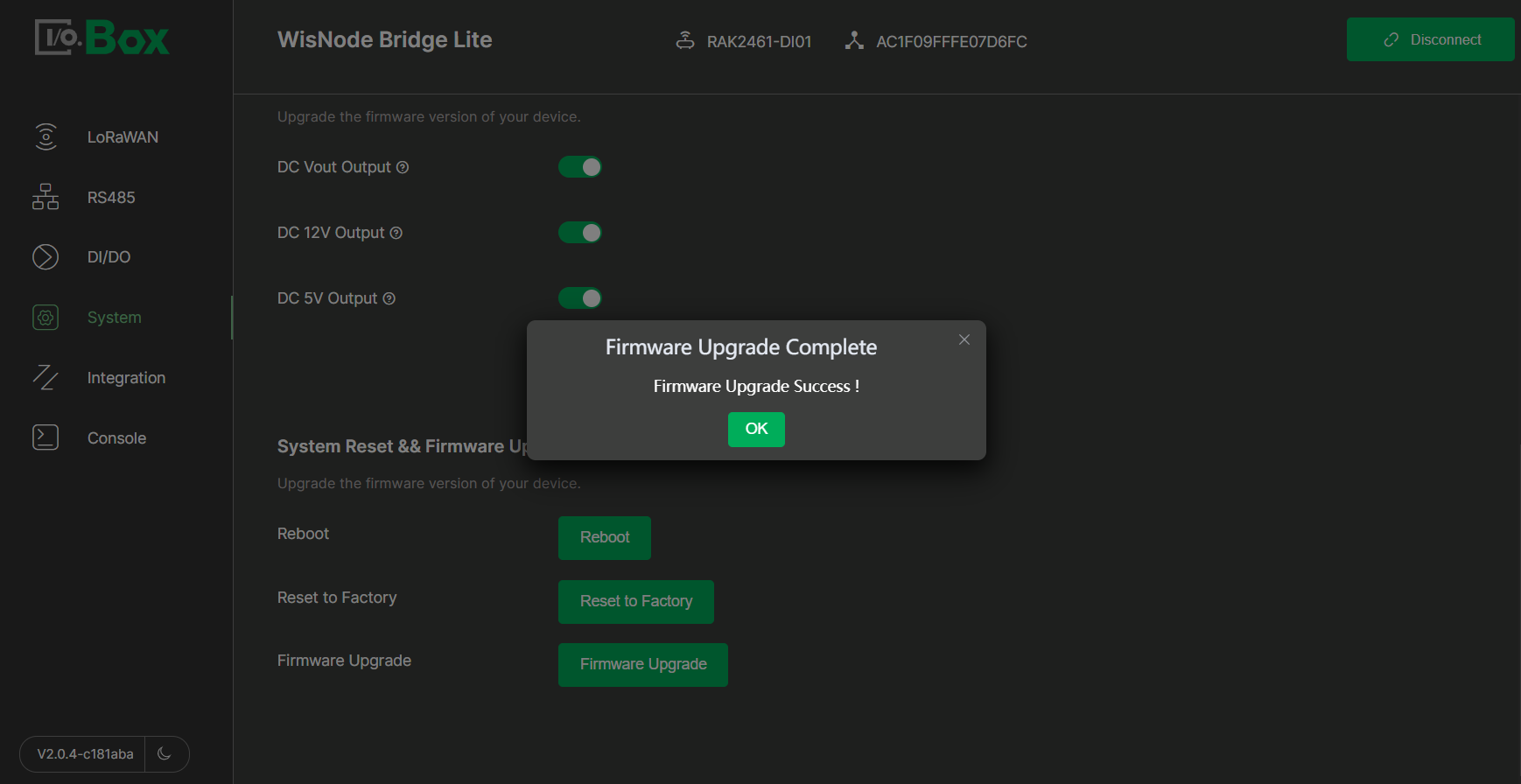Toggle the DC Vout Output switch
This screenshot has width=1521, height=784.
580,167
